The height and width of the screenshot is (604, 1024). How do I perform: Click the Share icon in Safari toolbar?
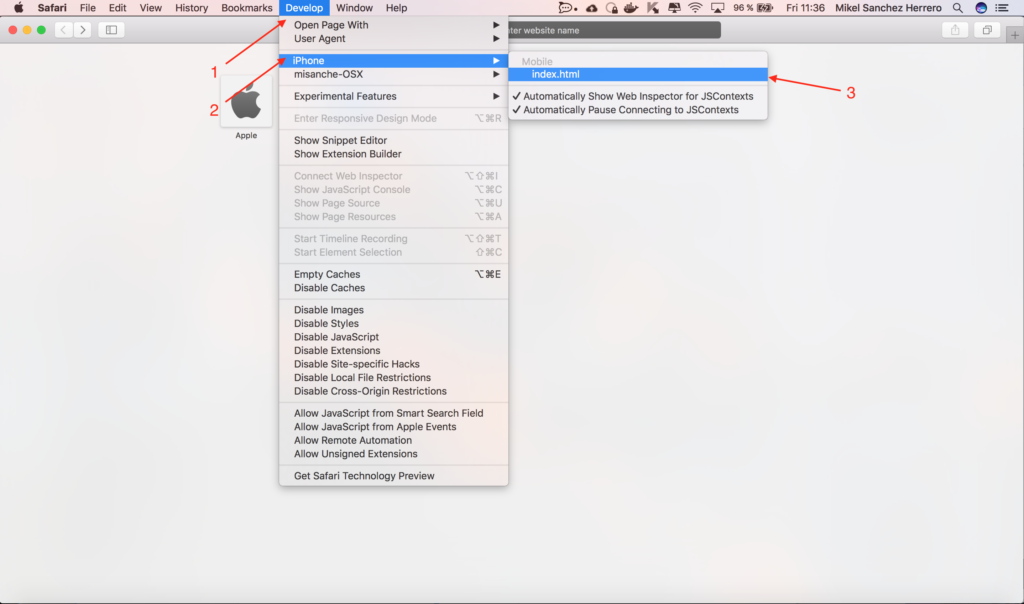click(x=954, y=30)
